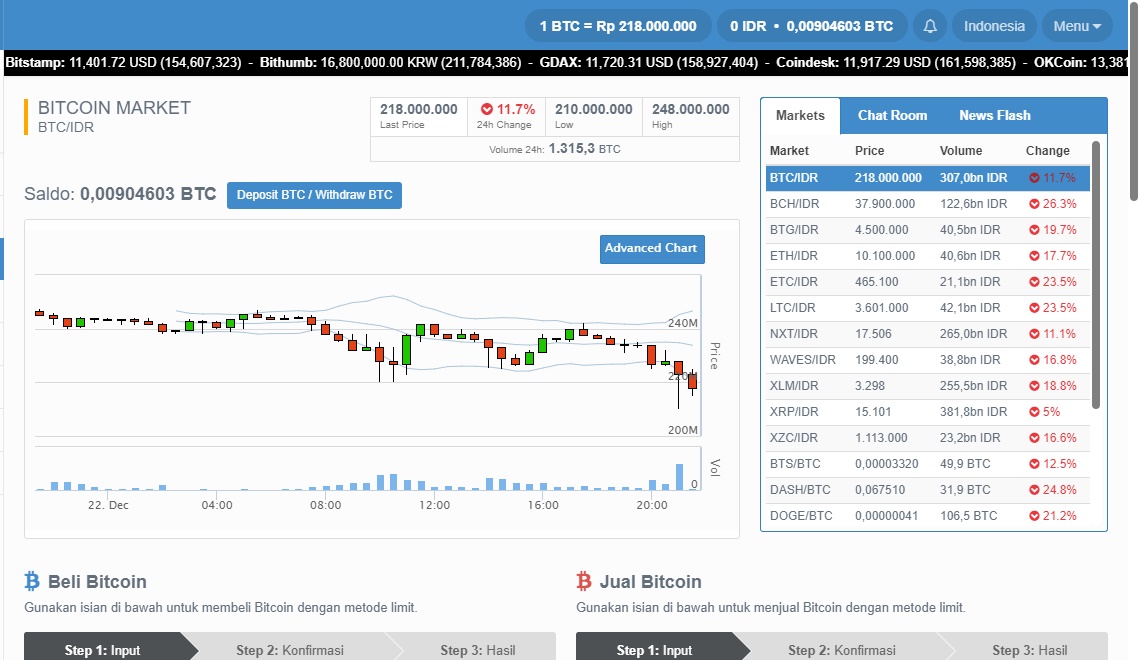Viewport: 1138px width, 660px height.
Task: Open the Indonesia language selector
Action: tap(993, 25)
